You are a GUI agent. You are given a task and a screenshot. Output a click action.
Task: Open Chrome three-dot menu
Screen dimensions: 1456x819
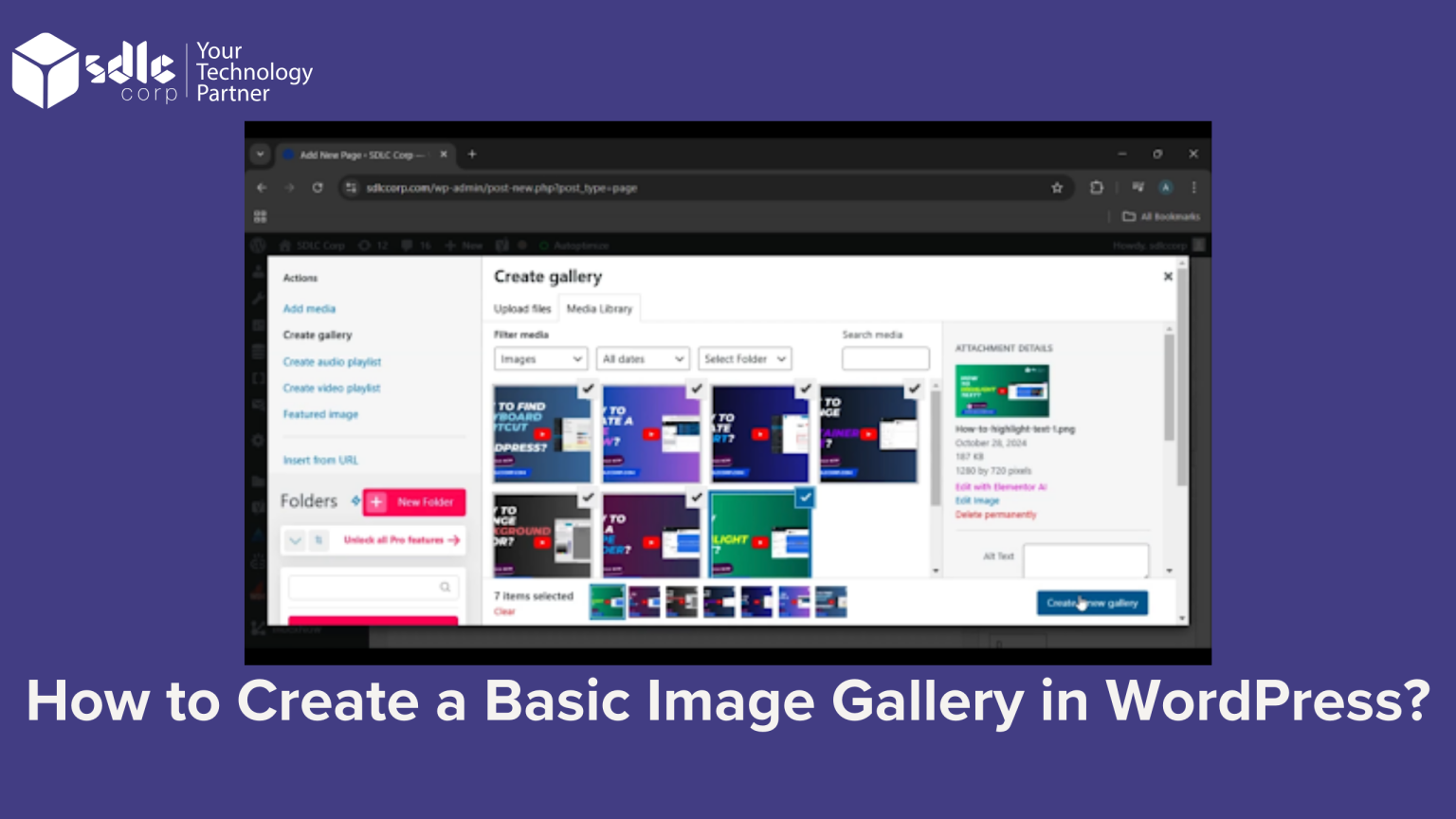[x=1194, y=188]
